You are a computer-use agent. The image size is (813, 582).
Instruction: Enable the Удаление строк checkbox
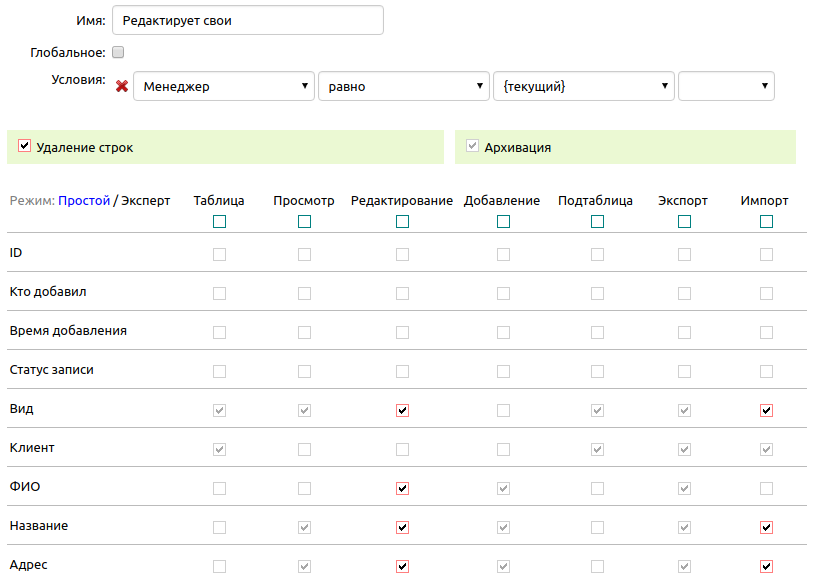coord(25,146)
